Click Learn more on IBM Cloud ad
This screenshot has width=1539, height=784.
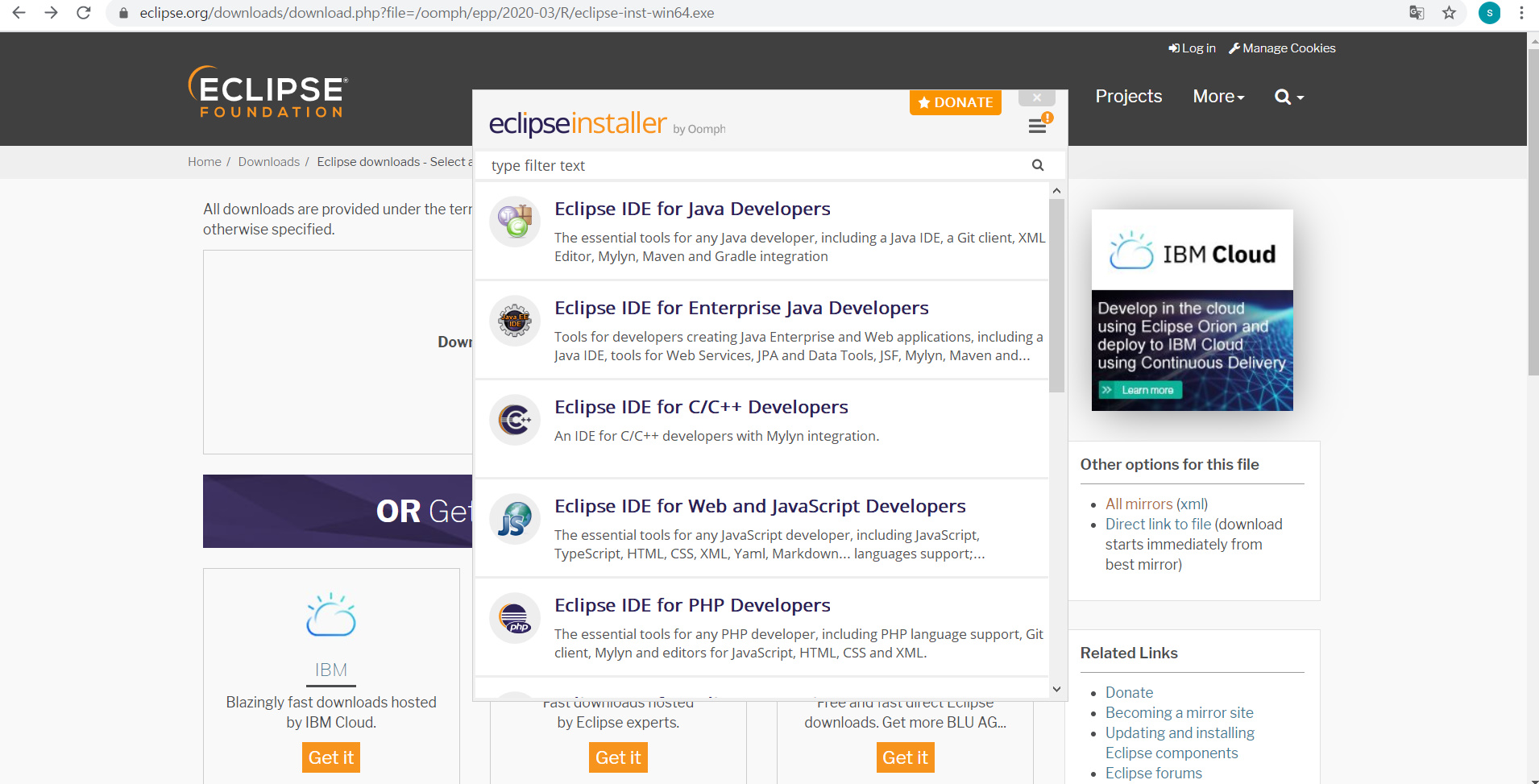click(x=1141, y=390)
